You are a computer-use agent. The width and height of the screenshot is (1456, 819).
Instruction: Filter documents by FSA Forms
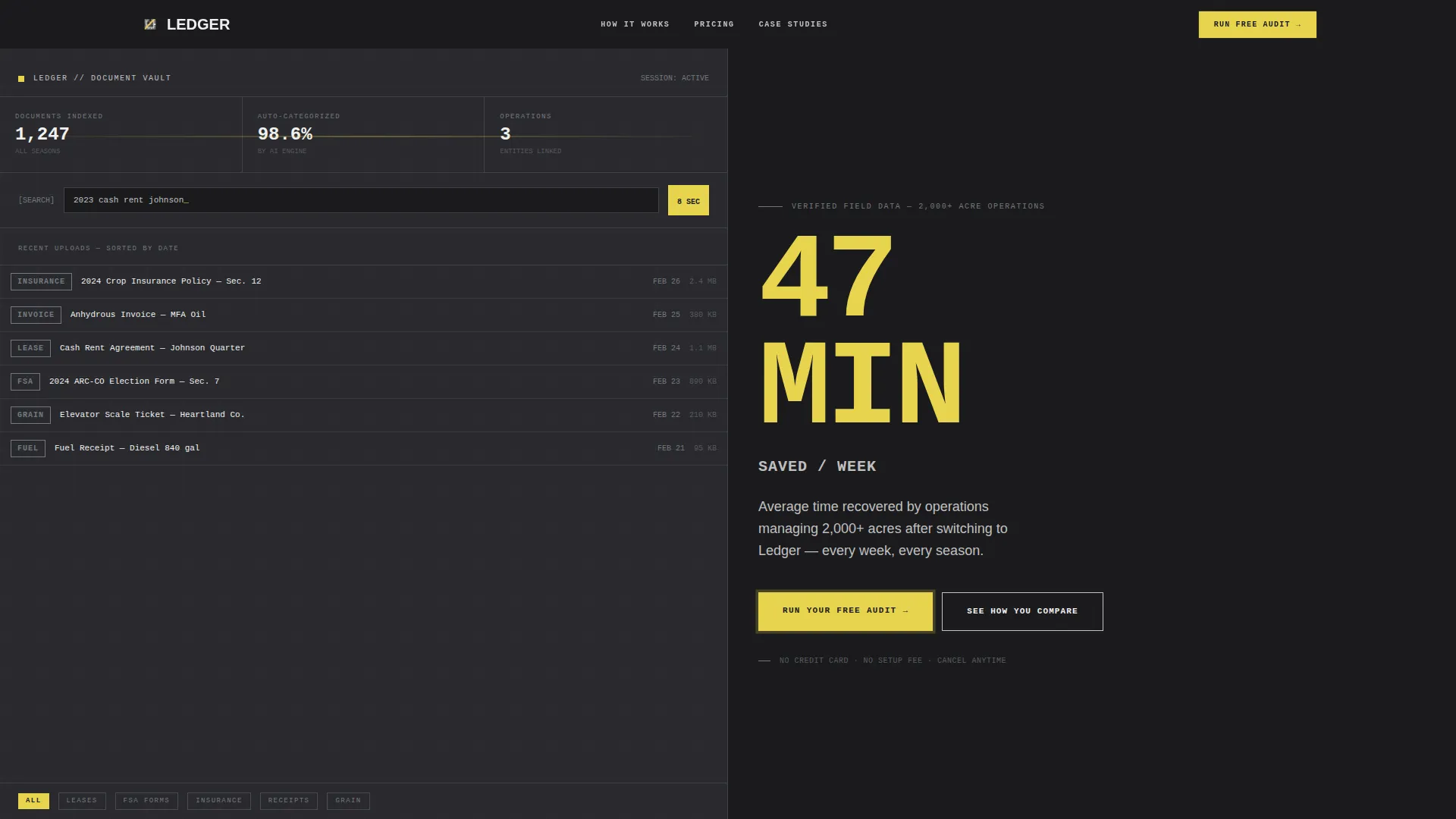146,801
